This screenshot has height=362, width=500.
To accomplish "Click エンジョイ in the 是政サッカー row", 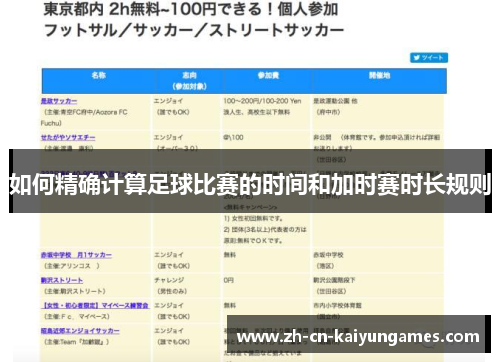I will pyautogui.click(x=168, y=101).
